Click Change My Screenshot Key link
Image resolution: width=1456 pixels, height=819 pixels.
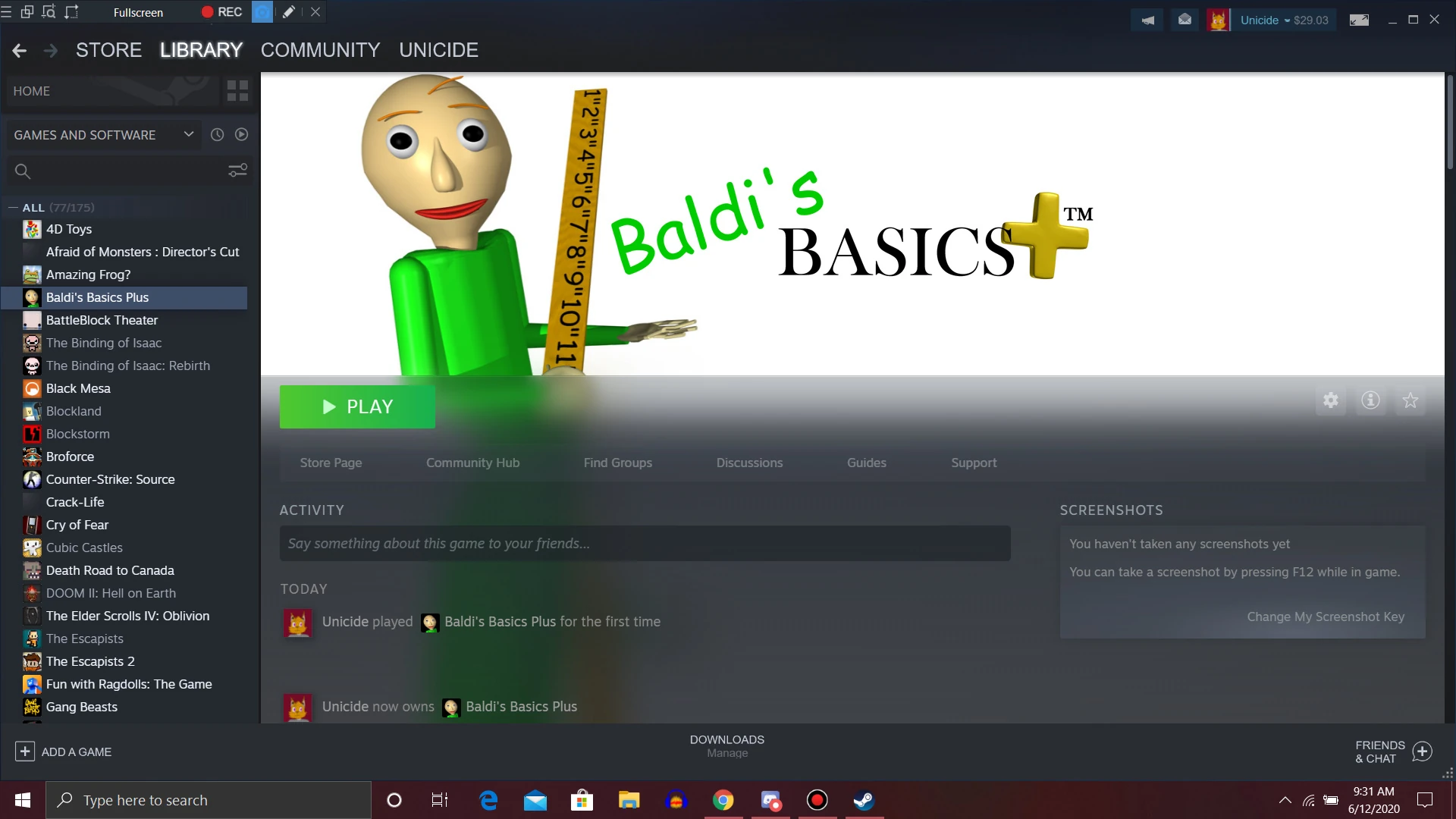tap(1325, 617)
